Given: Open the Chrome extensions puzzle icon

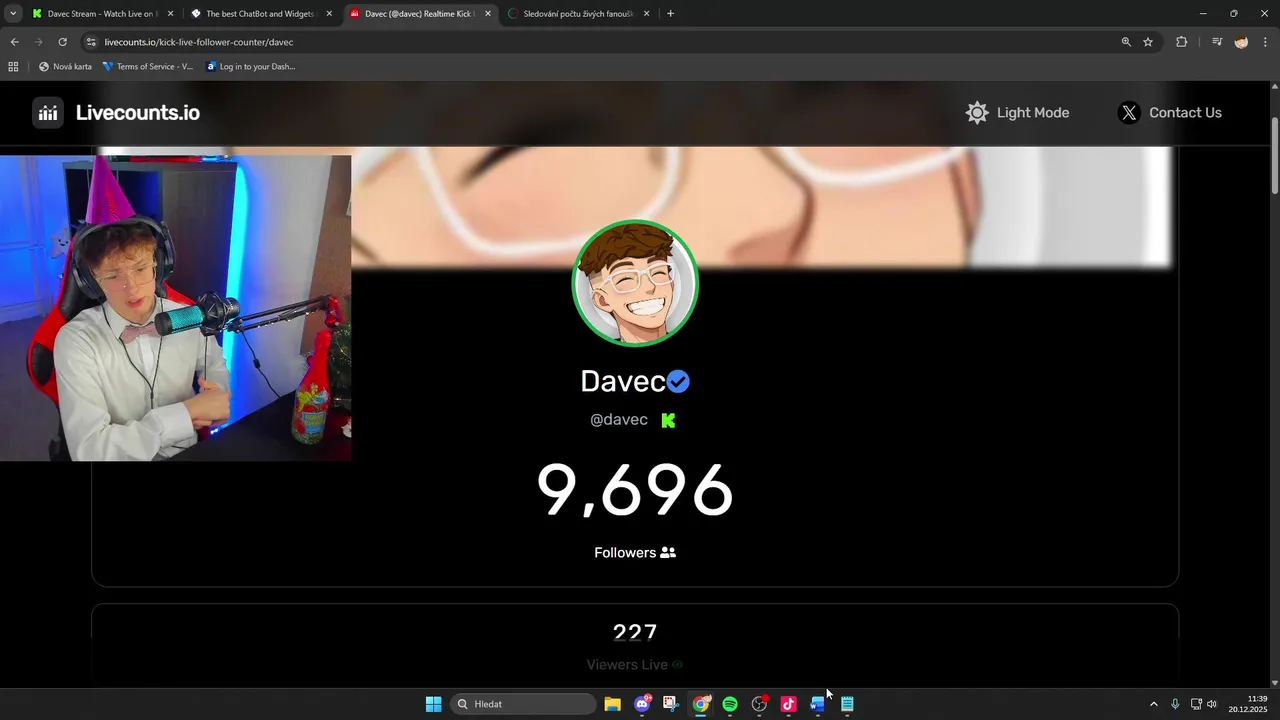Looking at the screenshot, I should 1181,42.
